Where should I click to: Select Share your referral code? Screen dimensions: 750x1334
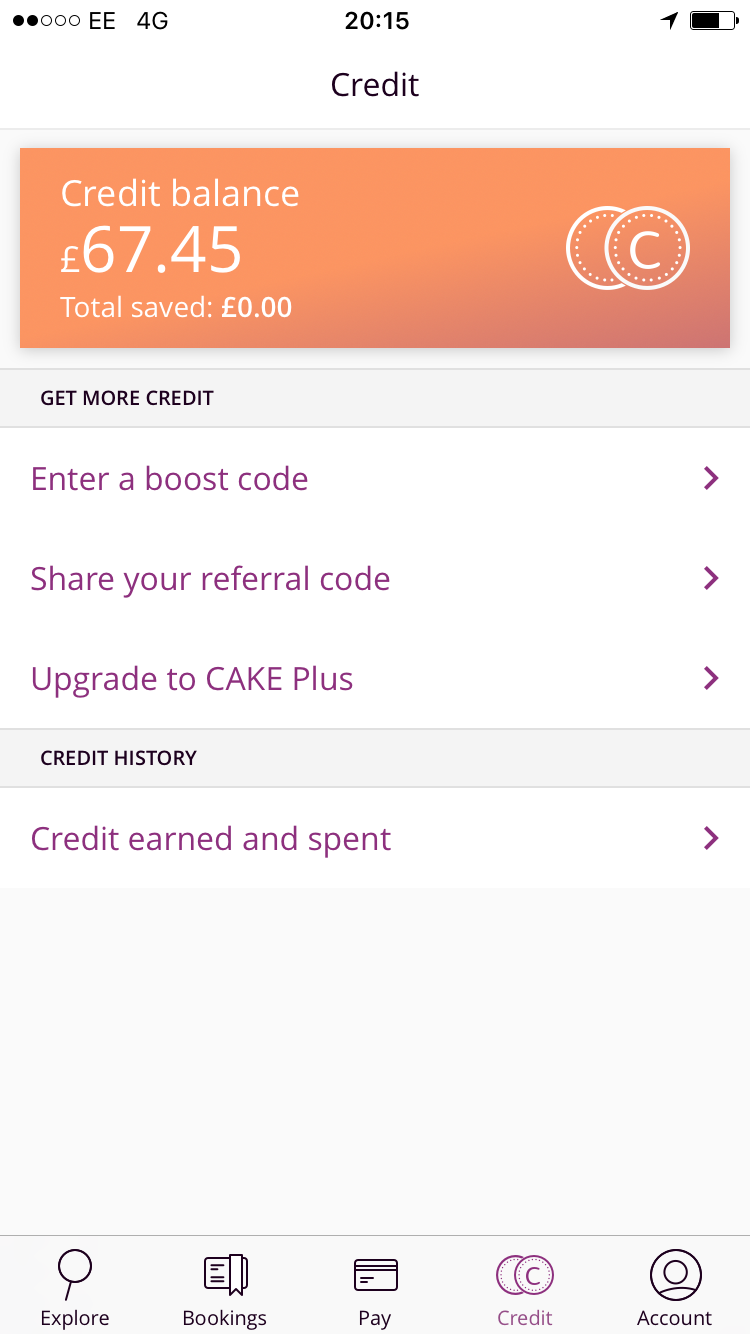coord(210,579)
